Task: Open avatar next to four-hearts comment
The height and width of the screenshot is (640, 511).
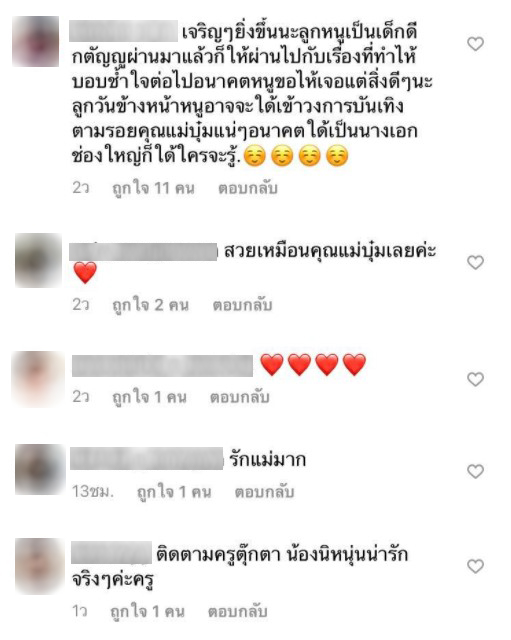Action: (38, 379)
